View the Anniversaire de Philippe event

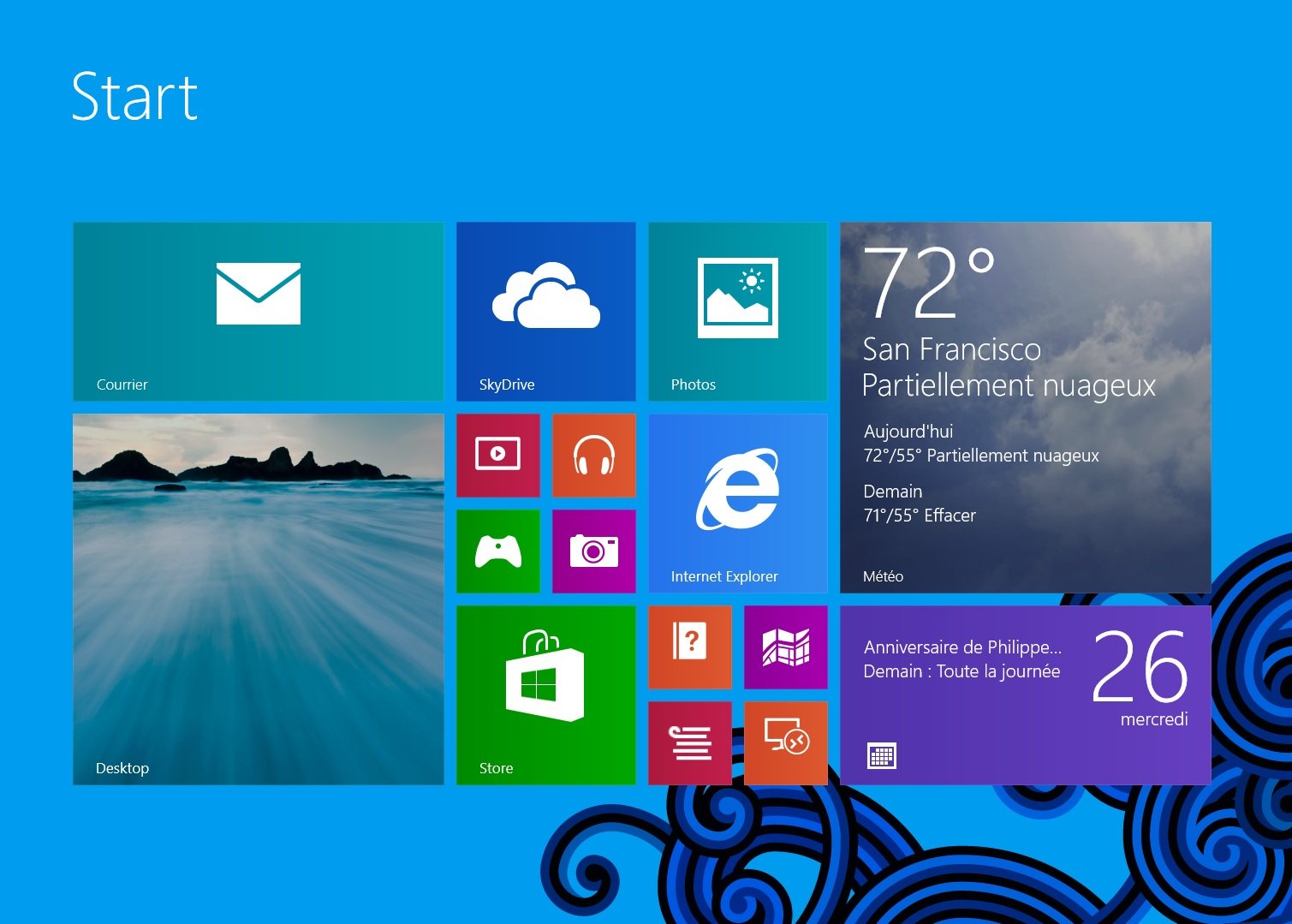(x=961, y=647)
